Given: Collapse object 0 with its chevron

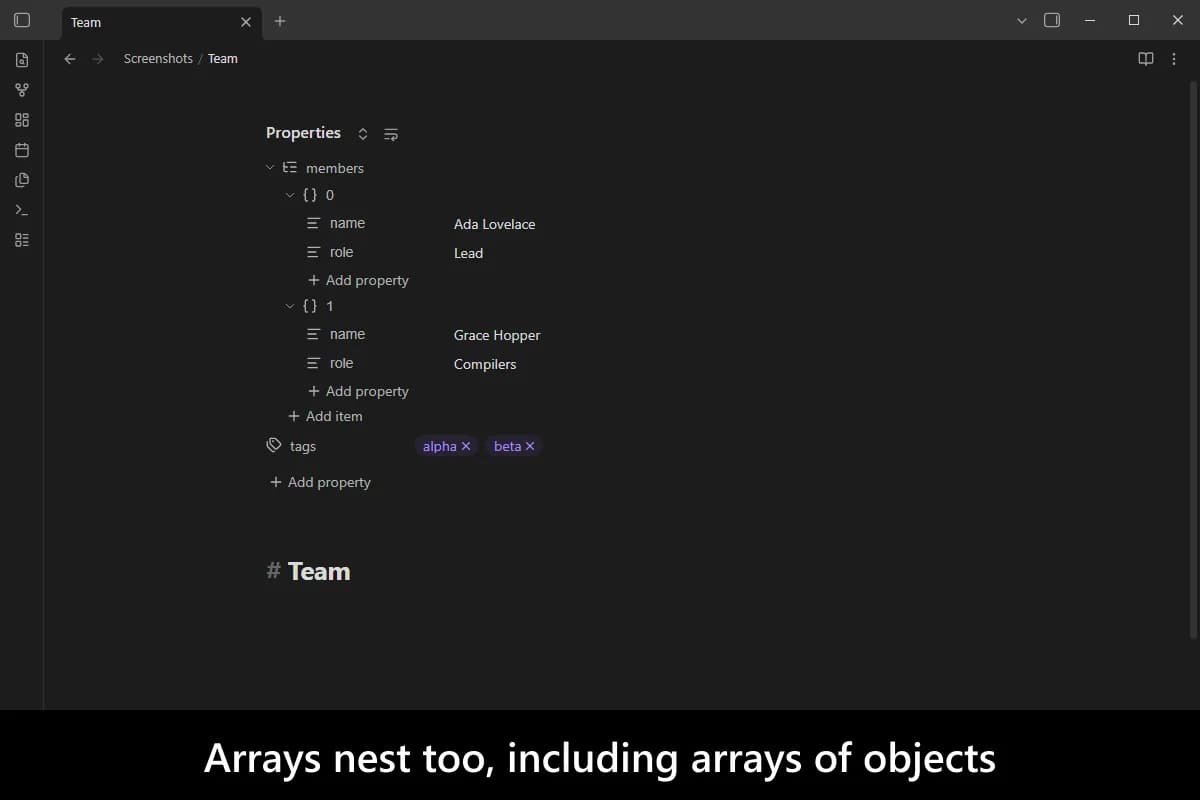Looking at the screenshot, I should pos(290,195).
